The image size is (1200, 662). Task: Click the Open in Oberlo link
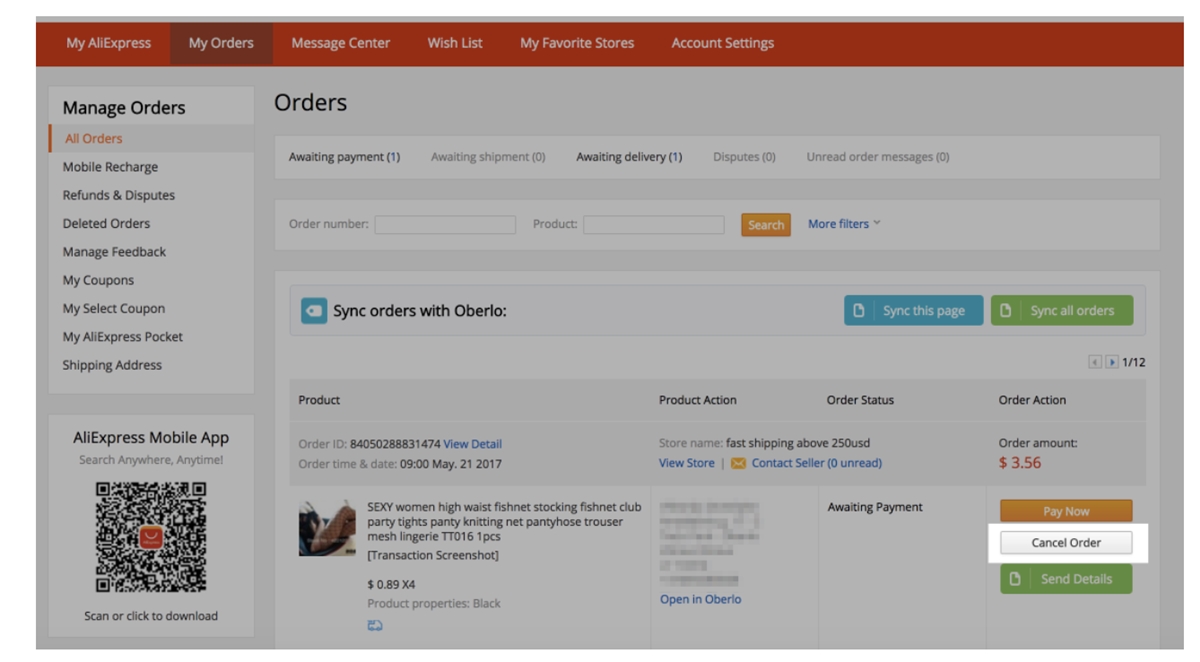(701, 600)
